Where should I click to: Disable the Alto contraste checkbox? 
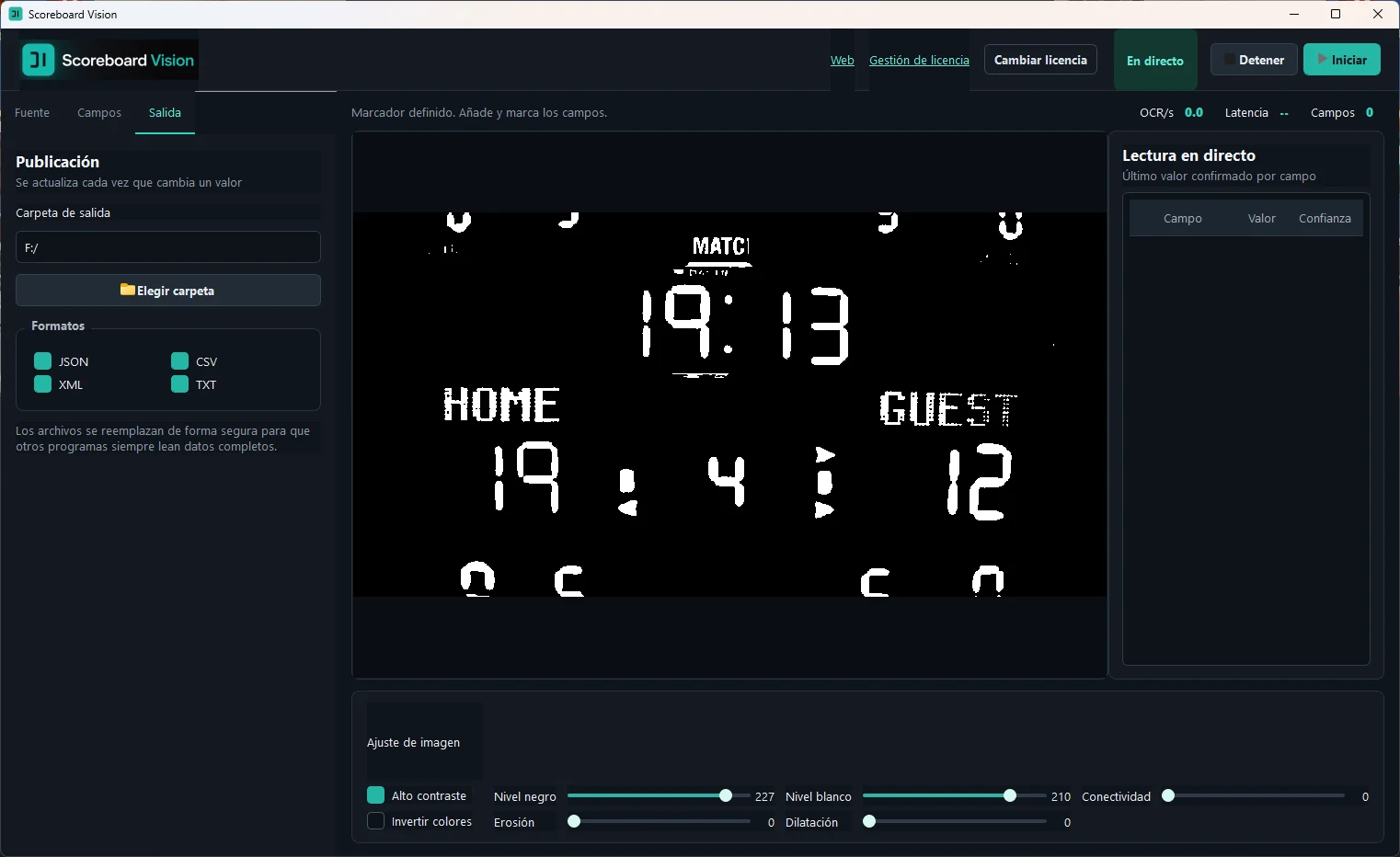[x=375, y=795]
